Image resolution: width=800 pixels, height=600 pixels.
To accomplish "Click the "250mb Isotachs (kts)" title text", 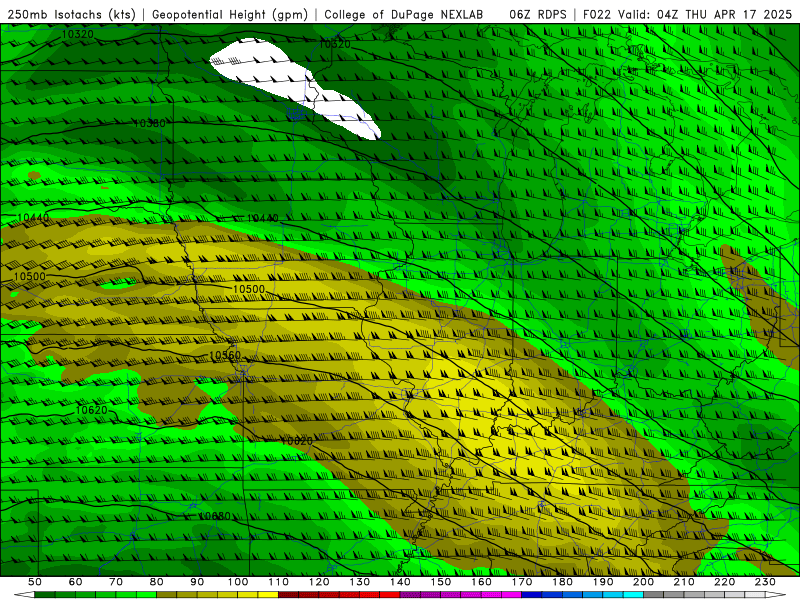I will (x=72, y=15).
